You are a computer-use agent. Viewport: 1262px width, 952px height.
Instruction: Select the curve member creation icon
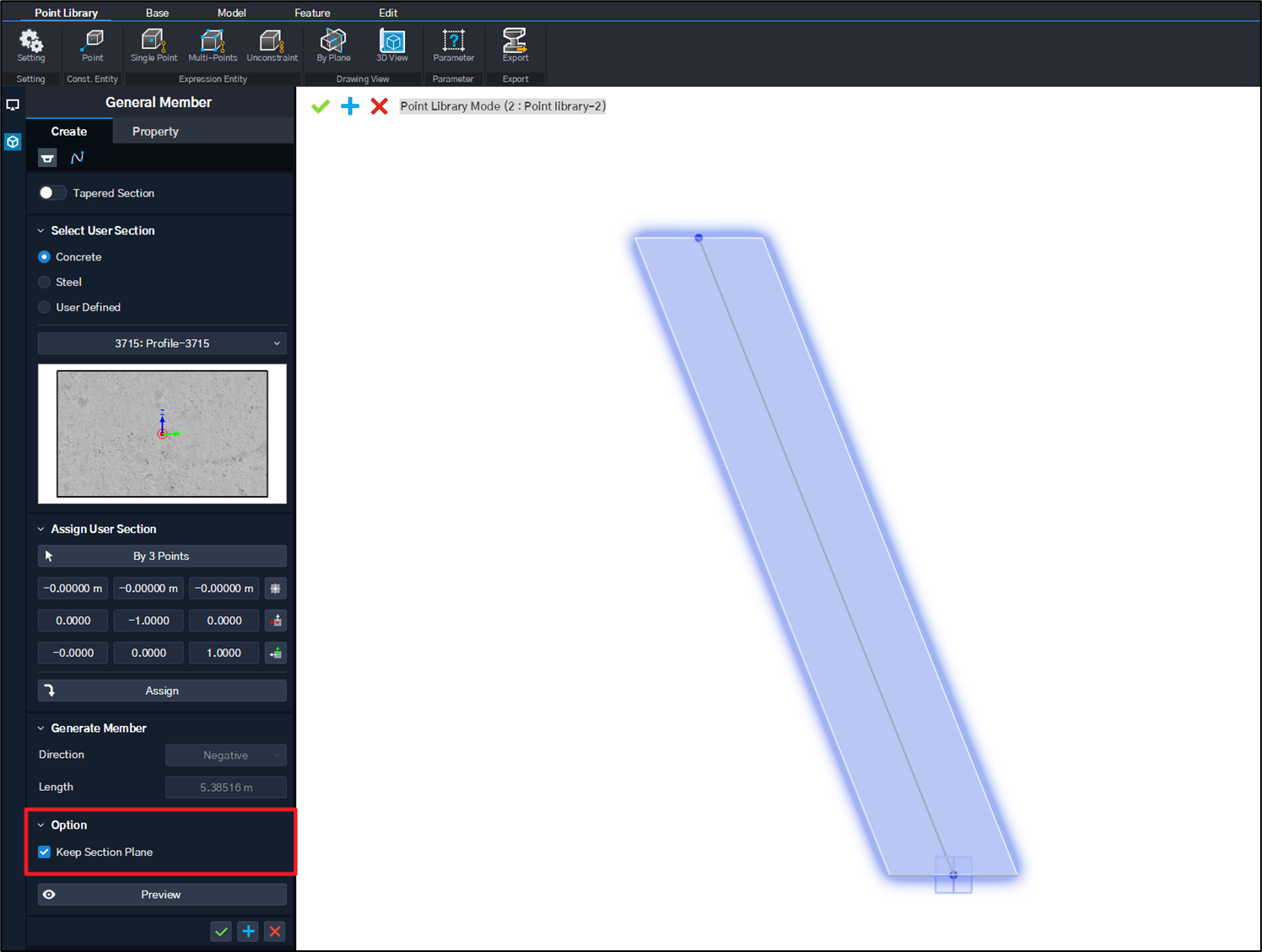pyautogui.click(x=78, y=158)
